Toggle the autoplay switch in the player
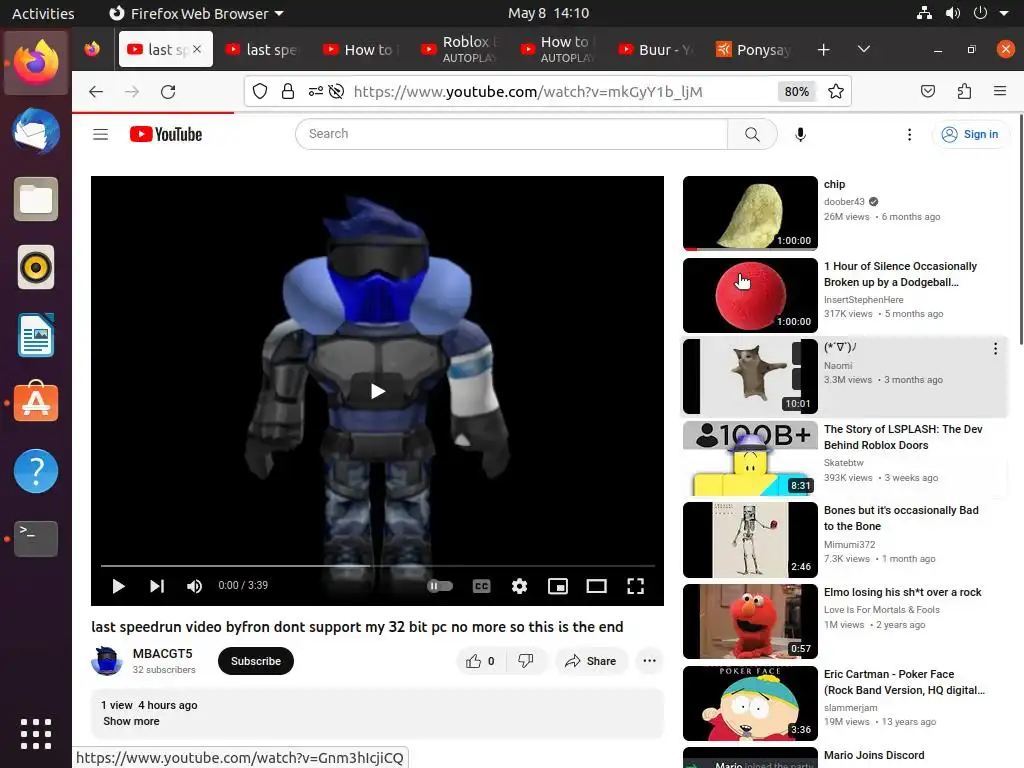Image resolution: width=1024 pixels, height=768 pixels. [440, 586]
